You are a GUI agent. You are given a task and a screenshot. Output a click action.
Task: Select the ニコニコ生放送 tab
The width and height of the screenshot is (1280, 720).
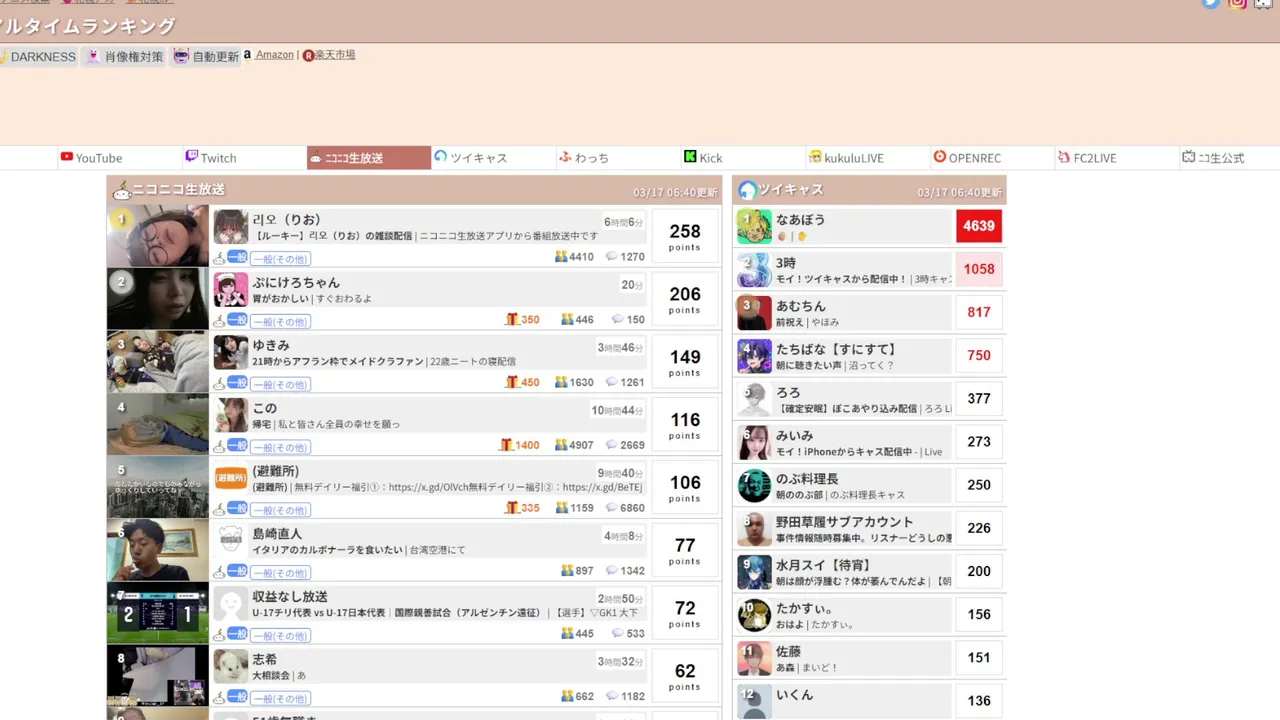[368, 158]
